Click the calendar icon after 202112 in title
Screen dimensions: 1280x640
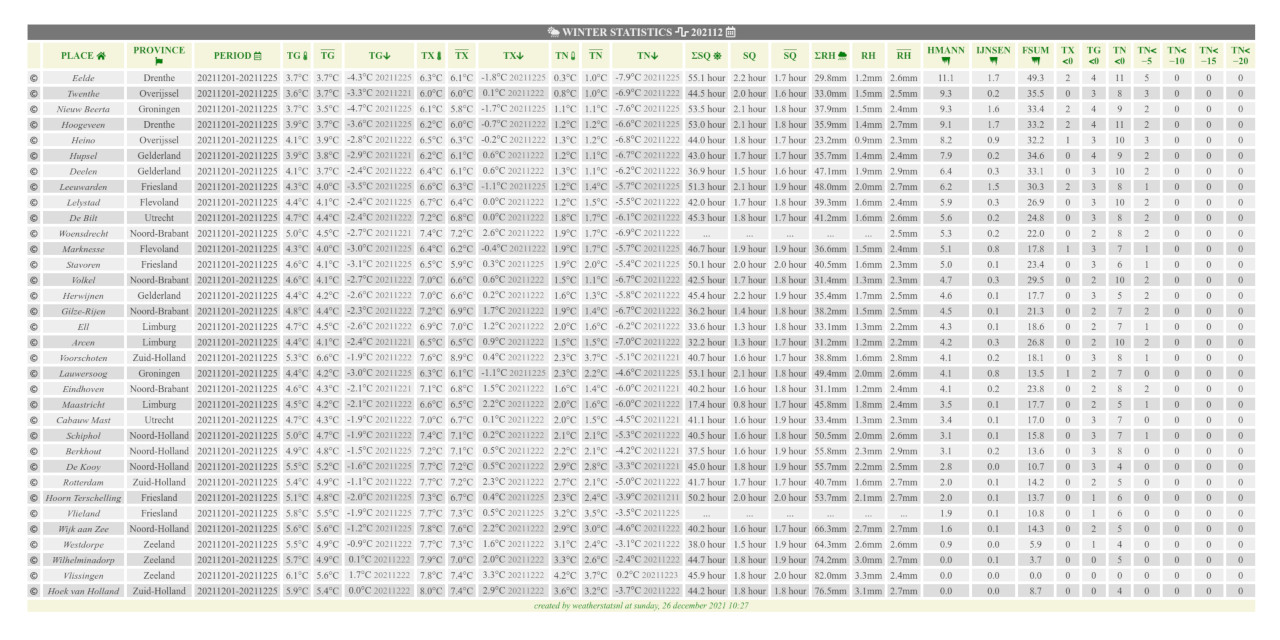click(x=731, y=32)
